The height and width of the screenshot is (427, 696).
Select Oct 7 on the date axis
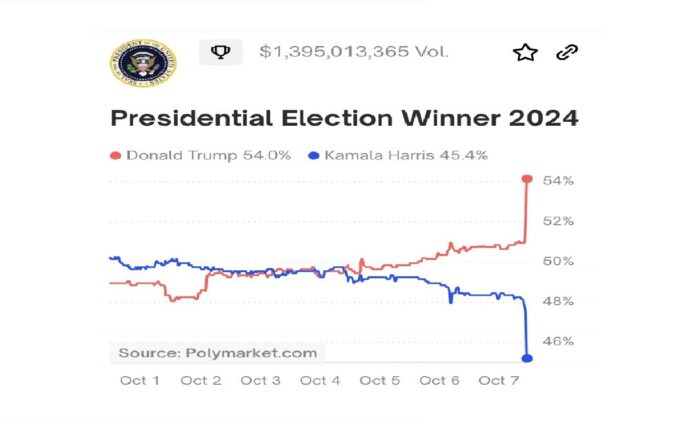[499, 380]
